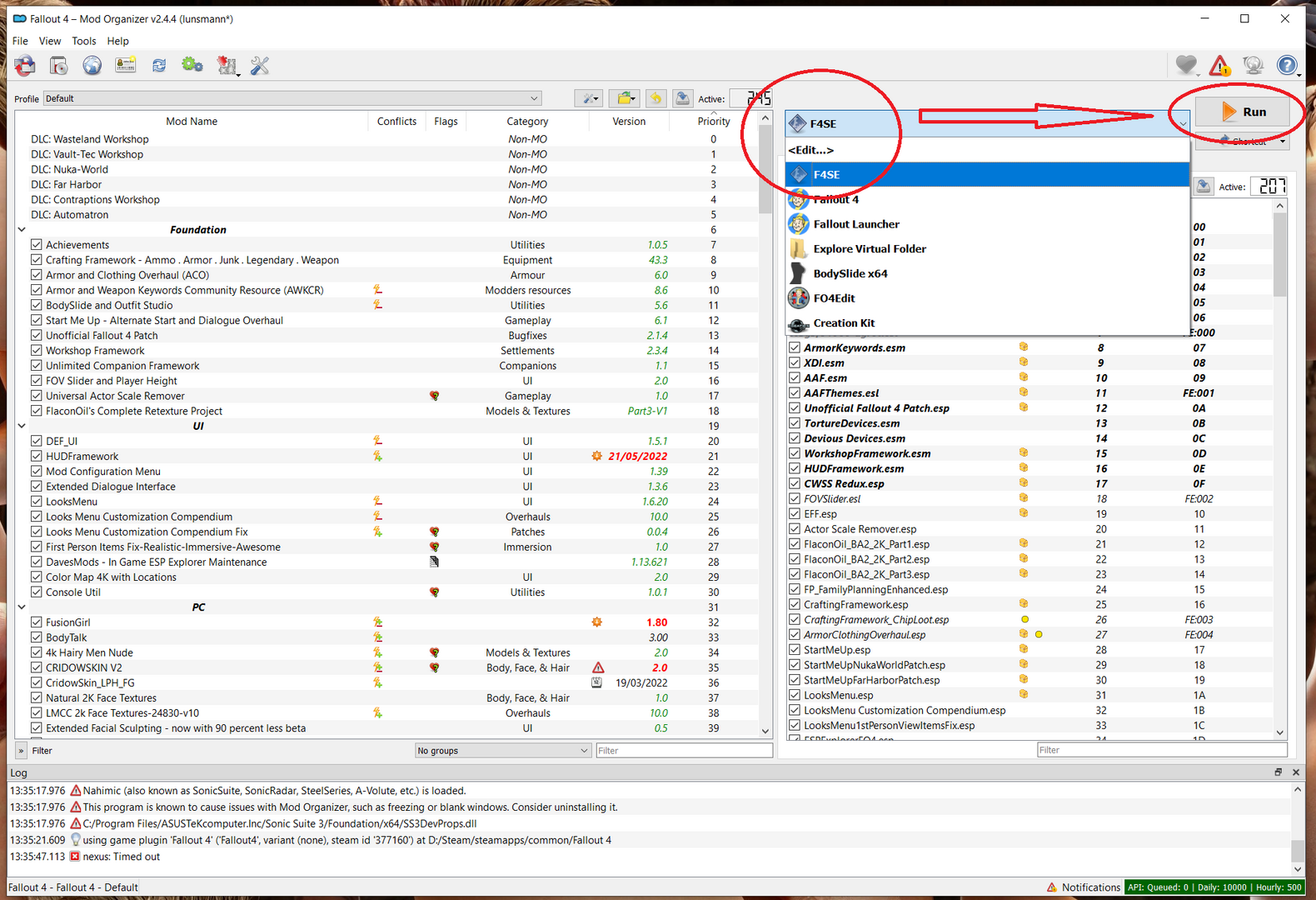Choose the <Edit...> entry in dropdown
This screenshot has height=900, width=1316.
click(810, 150)
